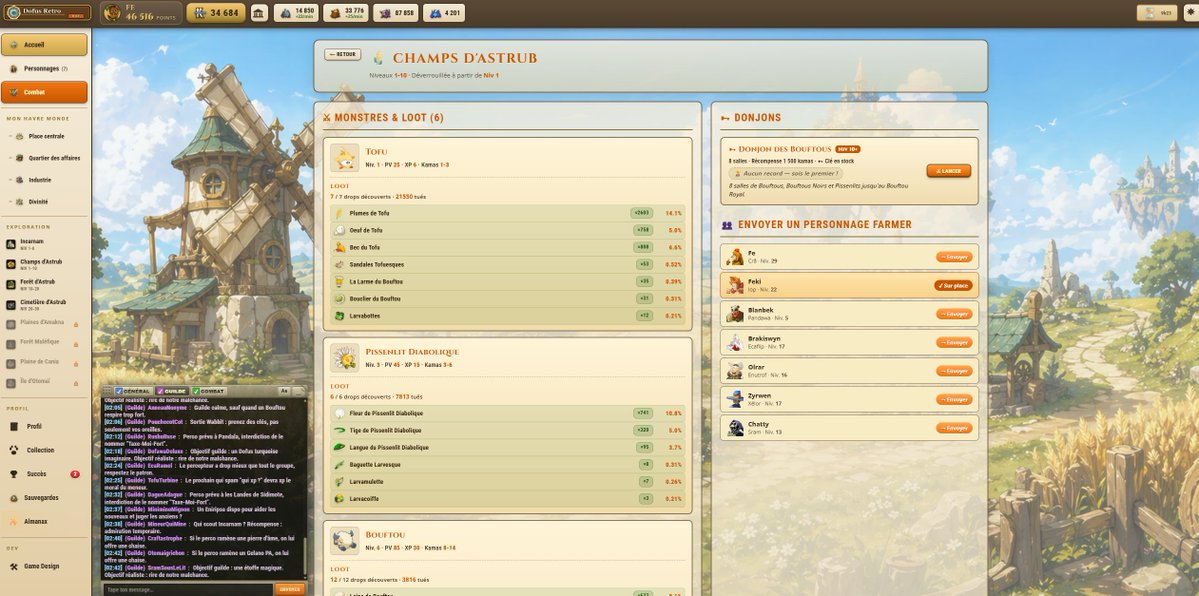Toggle the Combat chat channel checkbox
The height and width of the screenshot is (596, 1199).
(x=197, y=391)
